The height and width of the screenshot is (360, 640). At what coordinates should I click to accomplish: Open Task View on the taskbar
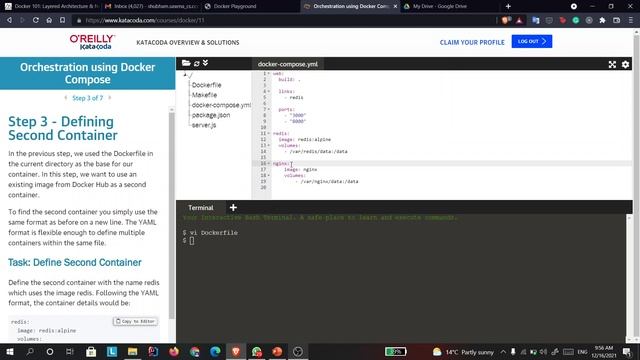tap(70, 351)
